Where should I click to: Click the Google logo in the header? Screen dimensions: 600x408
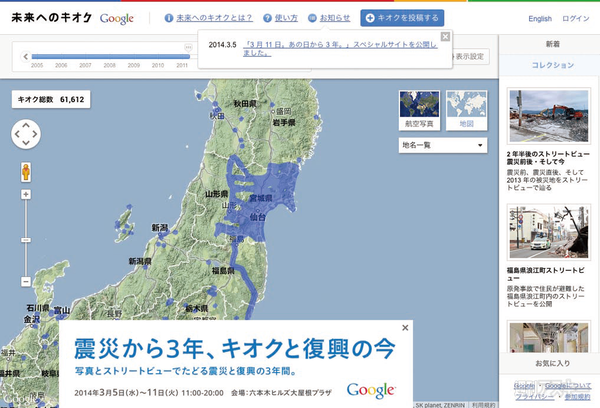(x=117, y=18)
